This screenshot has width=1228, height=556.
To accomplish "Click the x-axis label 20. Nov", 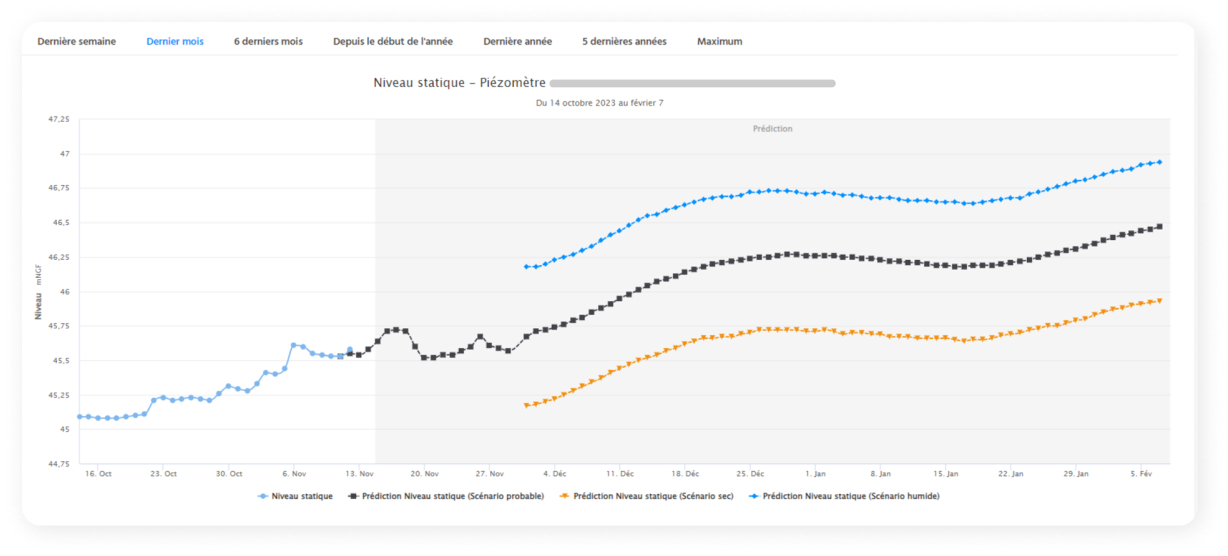I will coord(425,474).
